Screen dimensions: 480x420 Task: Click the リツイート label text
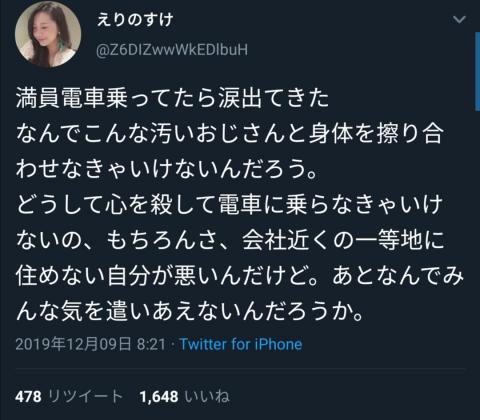[x=86, y=397]
